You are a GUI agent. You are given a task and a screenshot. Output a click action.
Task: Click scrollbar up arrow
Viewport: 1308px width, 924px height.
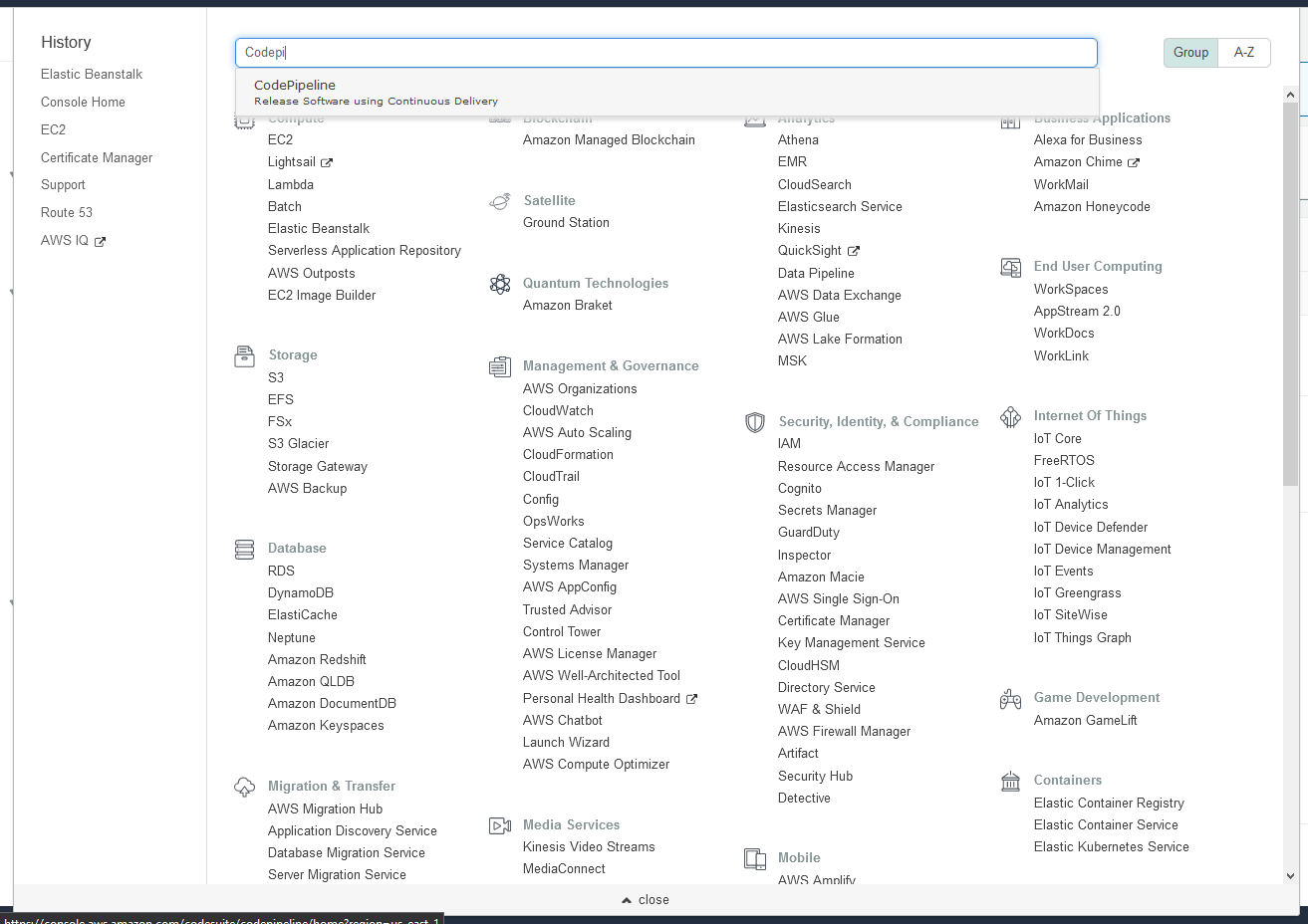1291,95
